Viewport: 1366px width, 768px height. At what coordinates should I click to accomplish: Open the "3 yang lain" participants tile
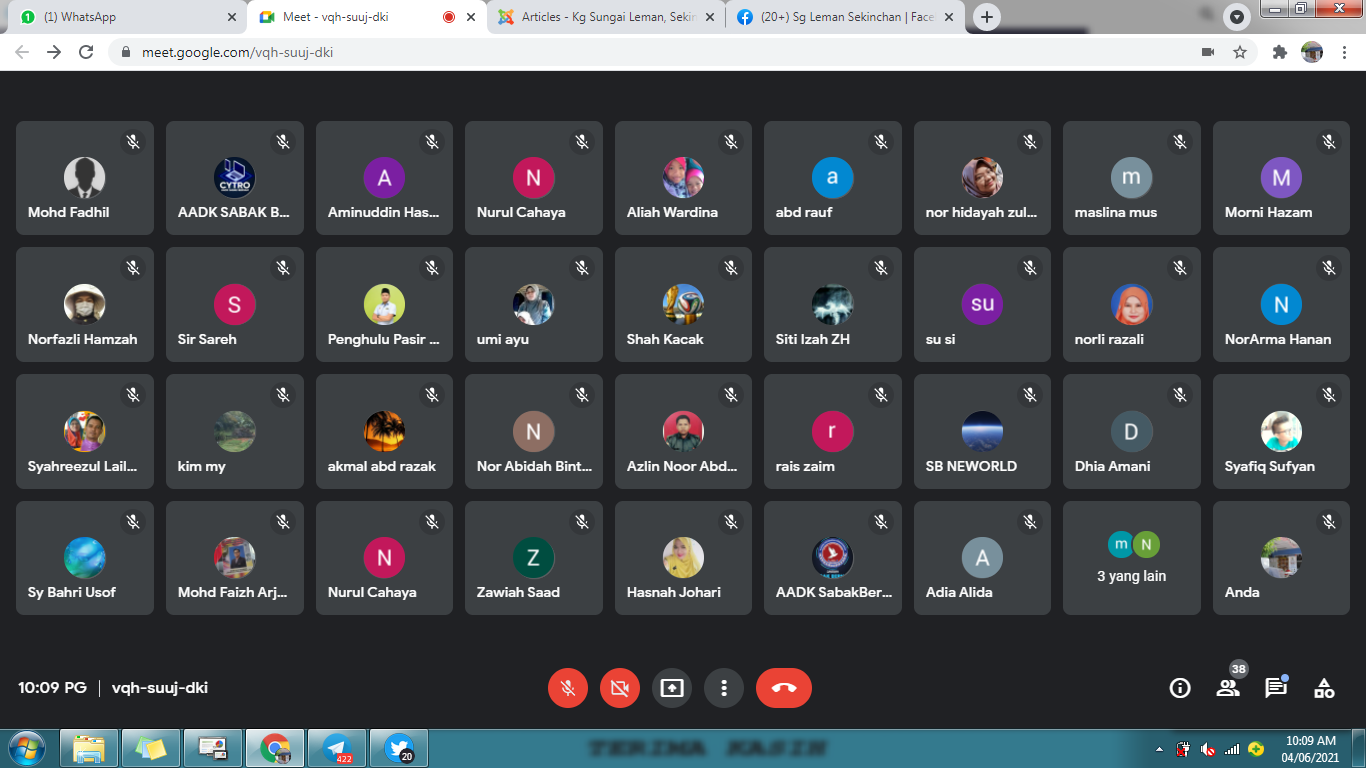tap(1132, 558)
